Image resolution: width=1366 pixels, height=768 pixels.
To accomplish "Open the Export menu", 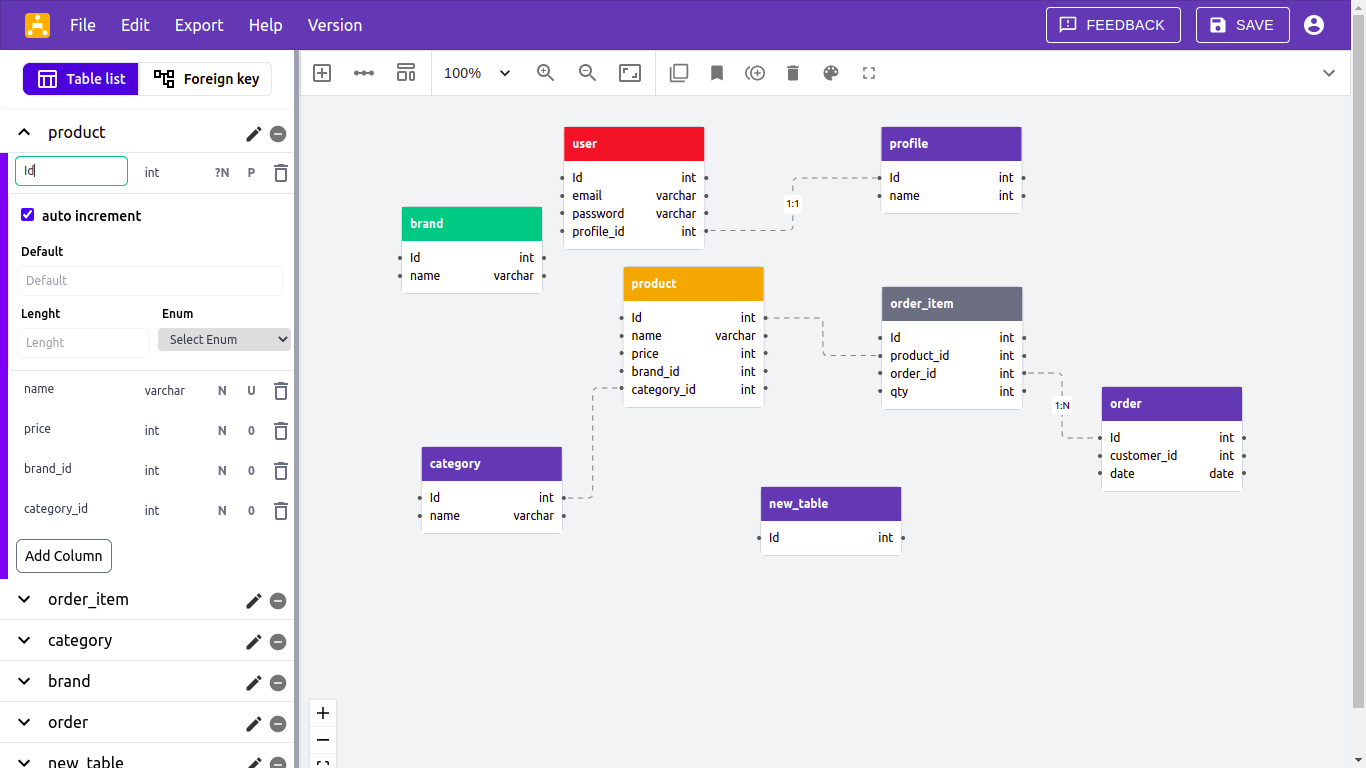I will point(199,25).
